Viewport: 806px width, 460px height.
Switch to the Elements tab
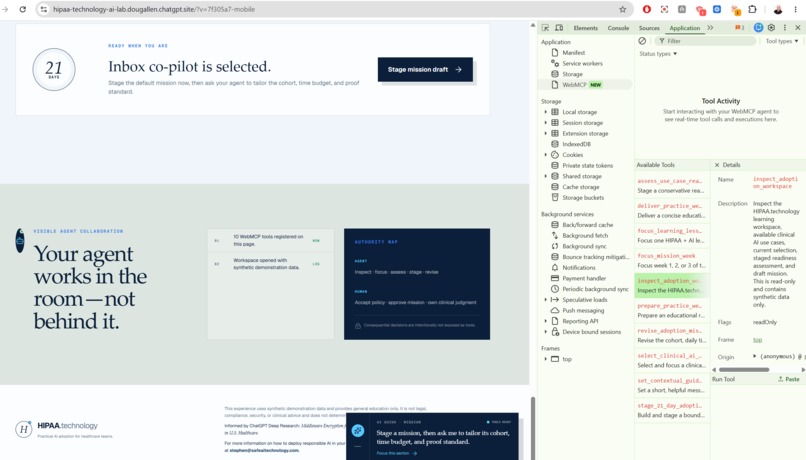[585, 28]
